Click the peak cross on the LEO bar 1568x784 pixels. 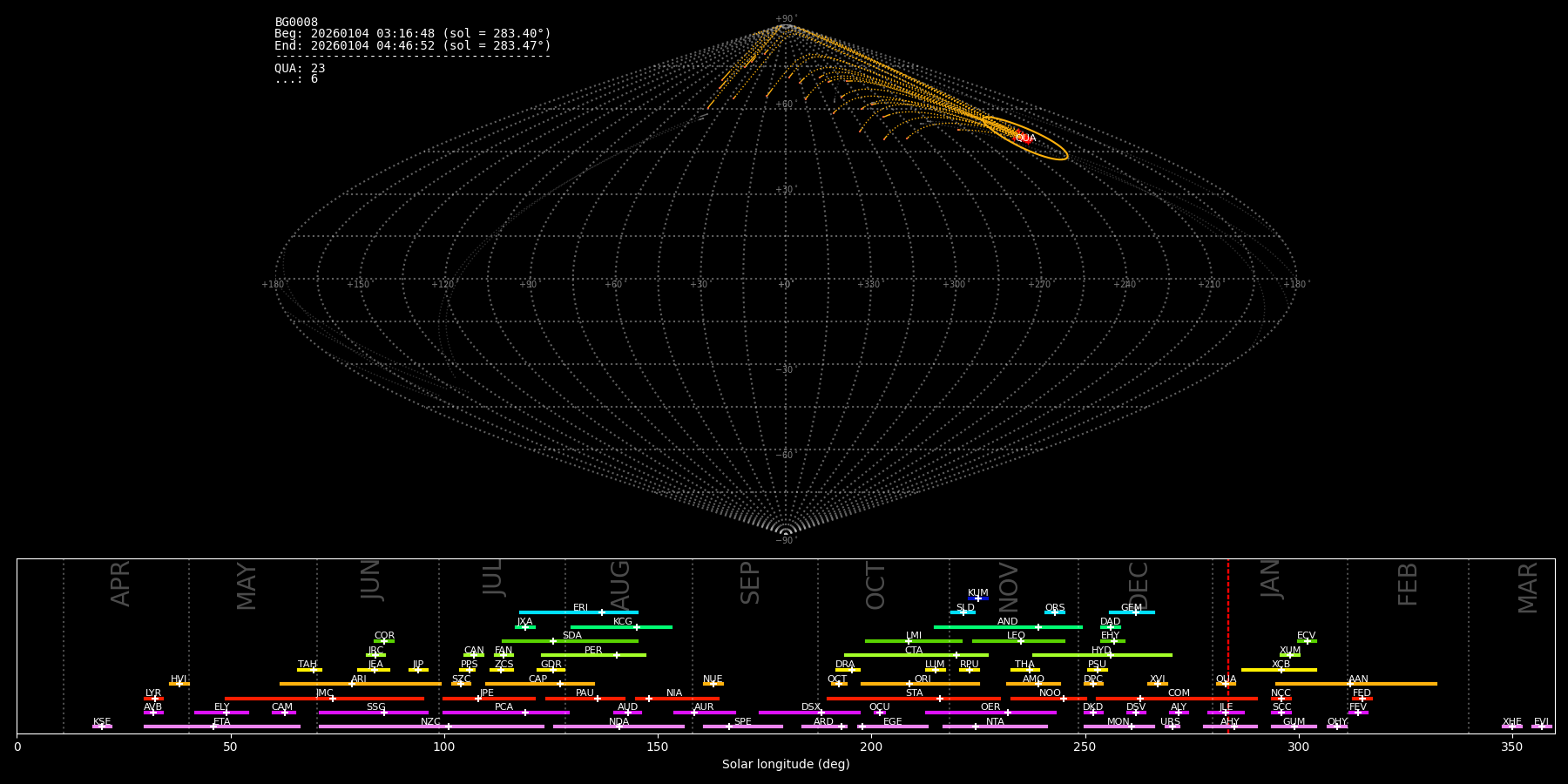(x=1021, y=641)
